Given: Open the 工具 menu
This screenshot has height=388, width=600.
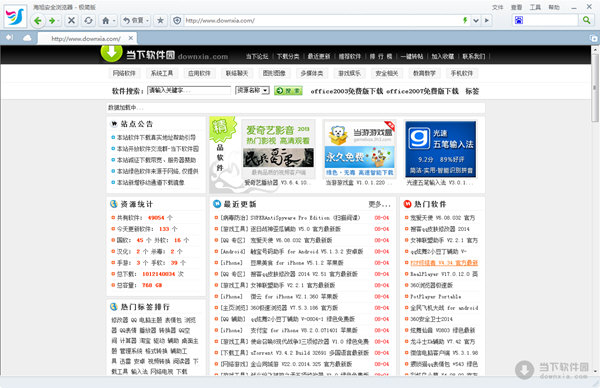Looking at the screenshot, I should tap(535, 7).
